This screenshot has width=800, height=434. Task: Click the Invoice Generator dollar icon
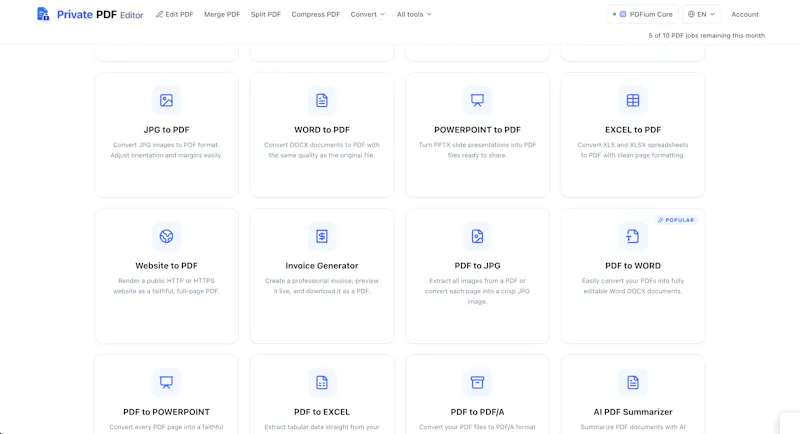click(322, 236)
